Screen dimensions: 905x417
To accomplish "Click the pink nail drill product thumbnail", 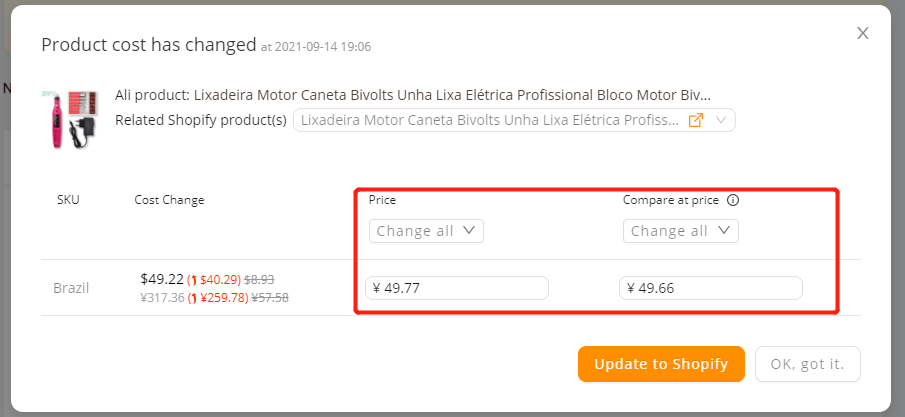I will (x=70, y=119).
